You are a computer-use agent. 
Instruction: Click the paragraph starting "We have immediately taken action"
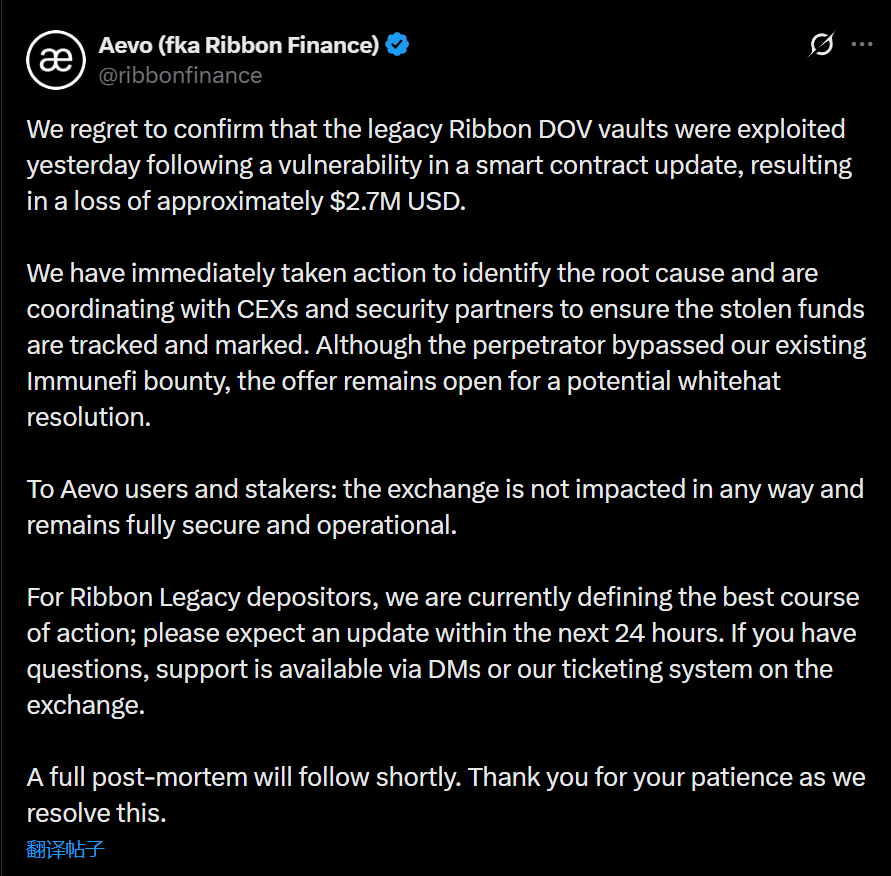[445, 345]
